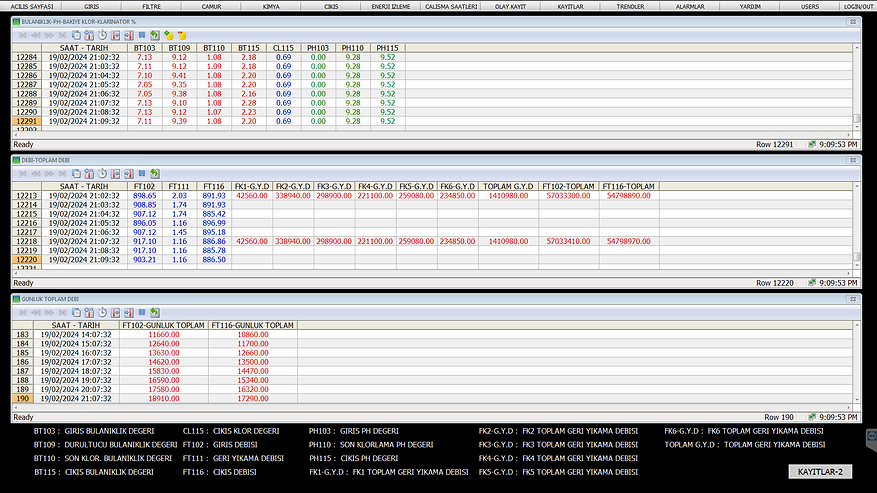Open the TRENDLER menu
Viewport: 877px width, 493px height.
[630, 6]
